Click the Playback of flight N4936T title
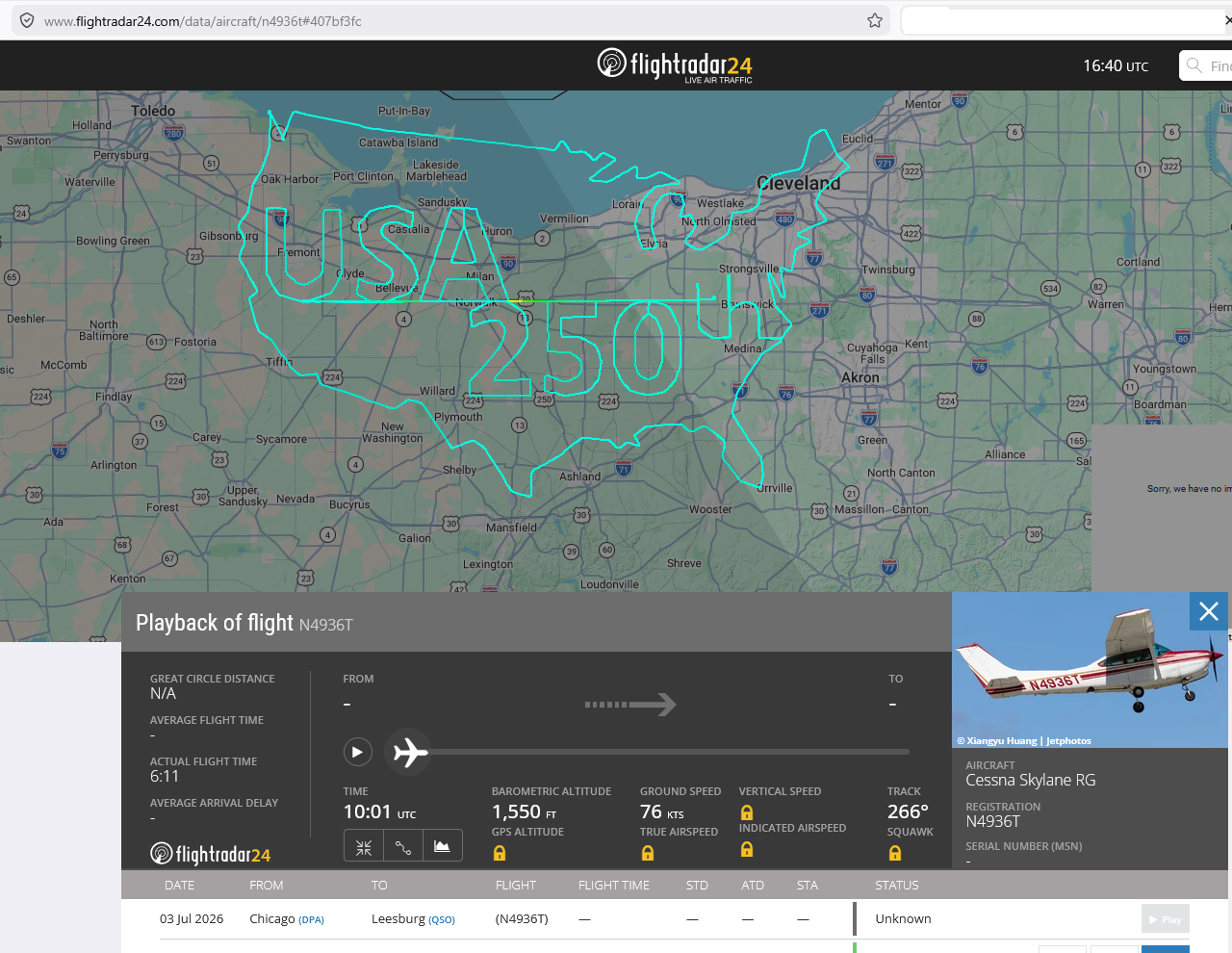This screenshot has height=953, width=1232. coord(244,623)
